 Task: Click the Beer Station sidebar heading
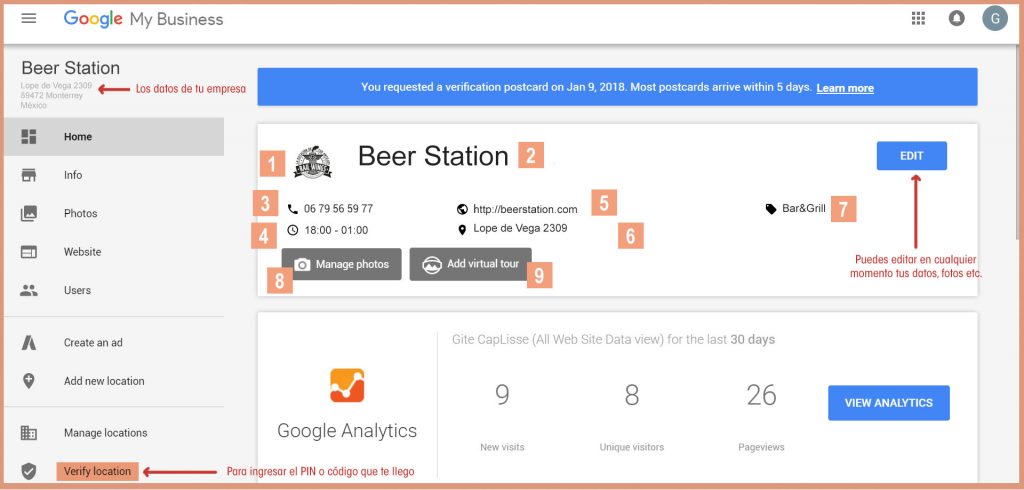tap(71, 68)
